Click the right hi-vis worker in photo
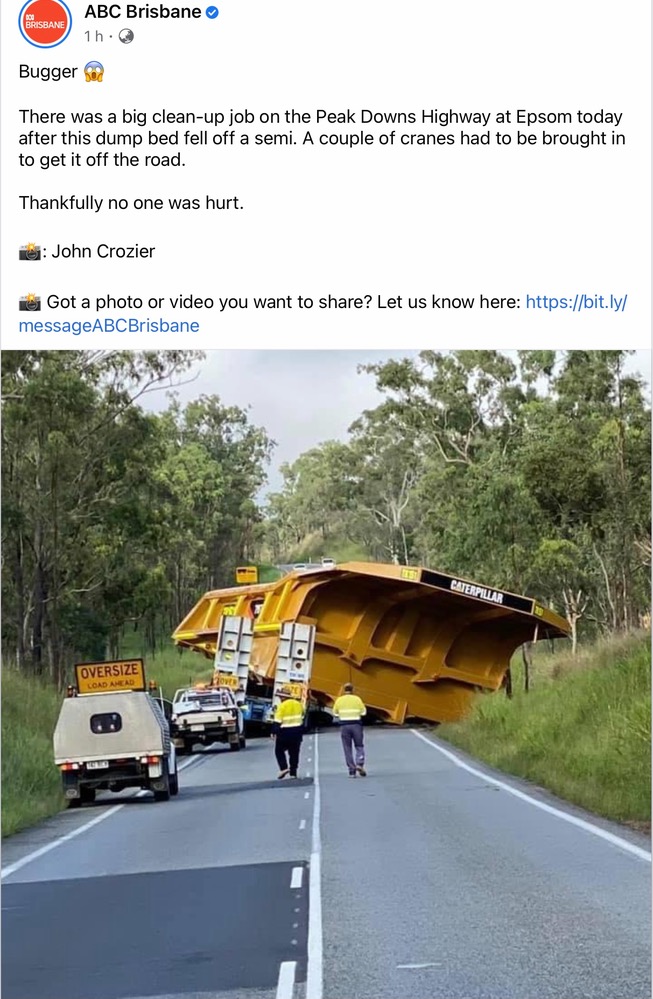The height and width of the screenshot is (999, 653). (350, 730)
